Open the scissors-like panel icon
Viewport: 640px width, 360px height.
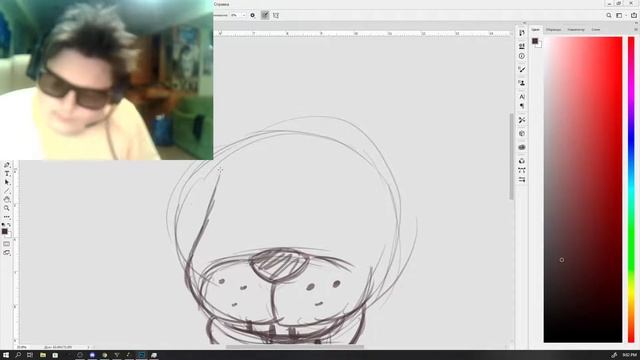click(522, 120)
